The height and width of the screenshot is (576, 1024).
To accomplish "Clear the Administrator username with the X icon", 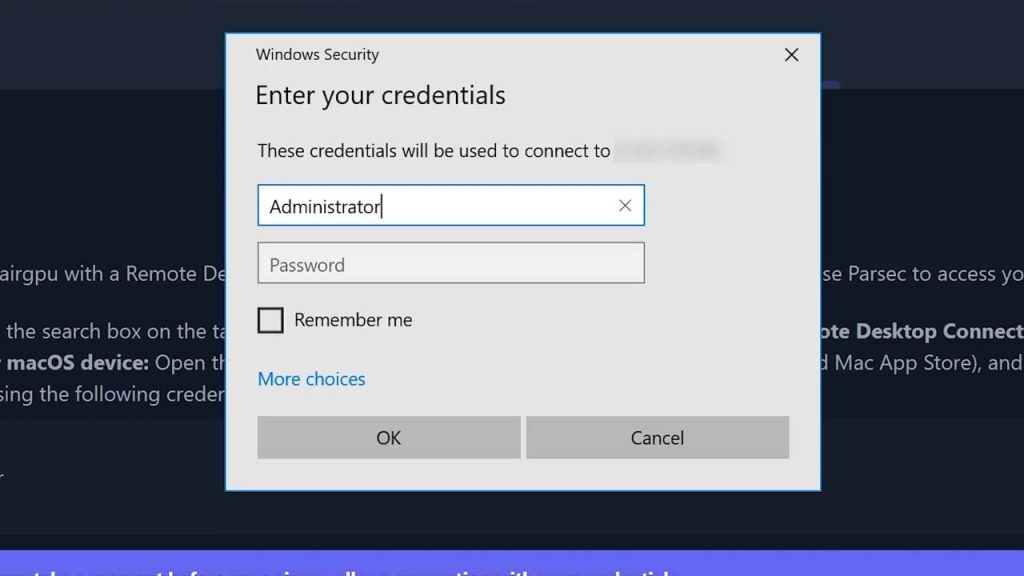I will [625, 206].
